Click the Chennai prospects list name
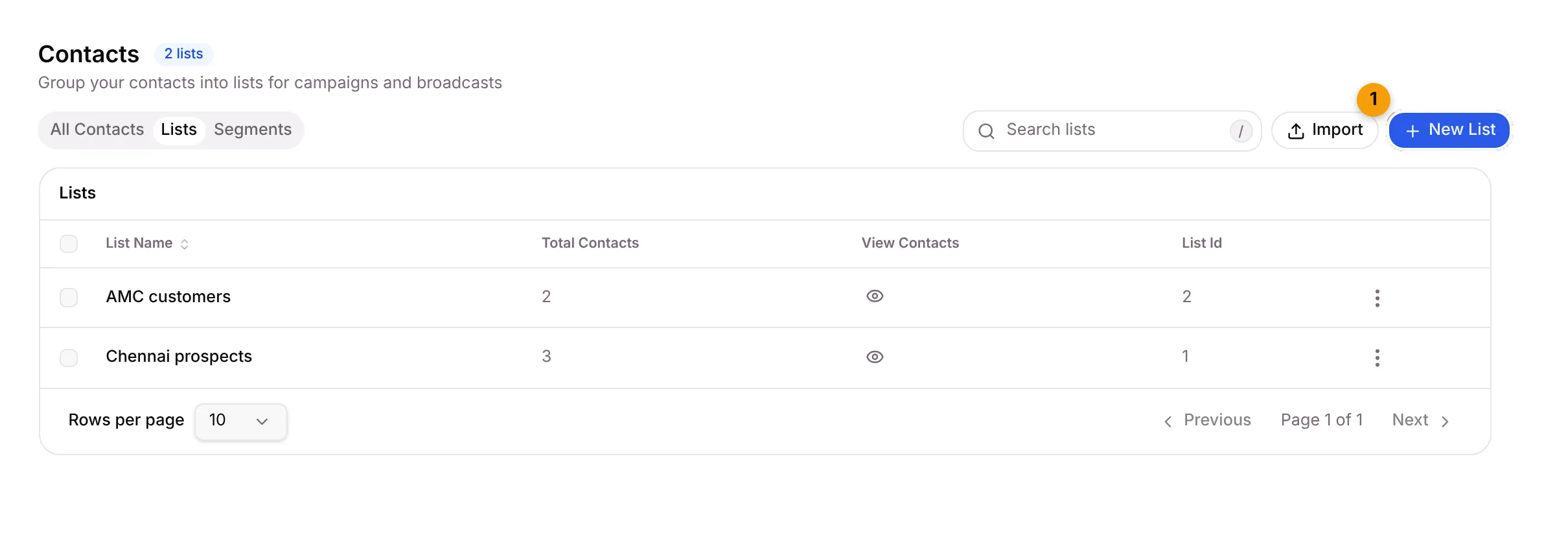Image resolution: width=1568 pixels, height=546 pixels. tap(179, 356)
